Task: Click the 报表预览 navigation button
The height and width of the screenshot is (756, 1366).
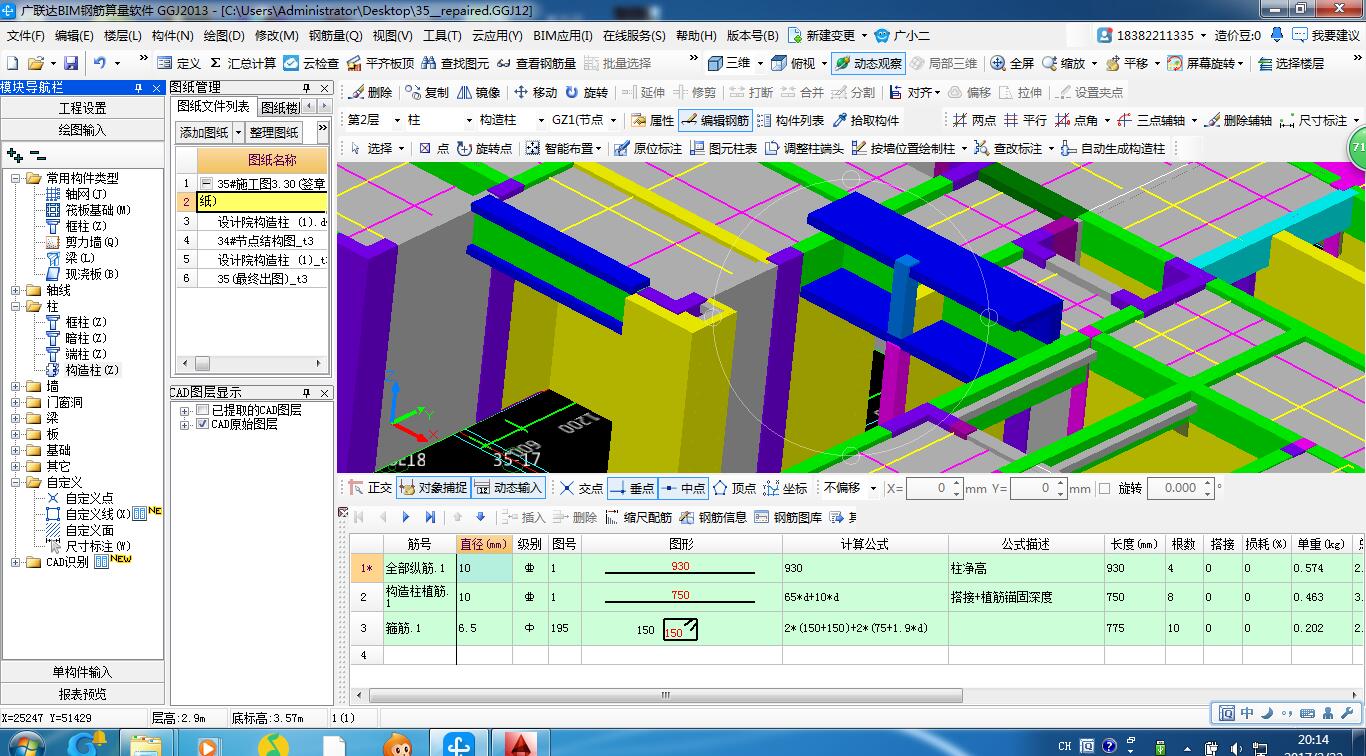Action: (82, 694)
